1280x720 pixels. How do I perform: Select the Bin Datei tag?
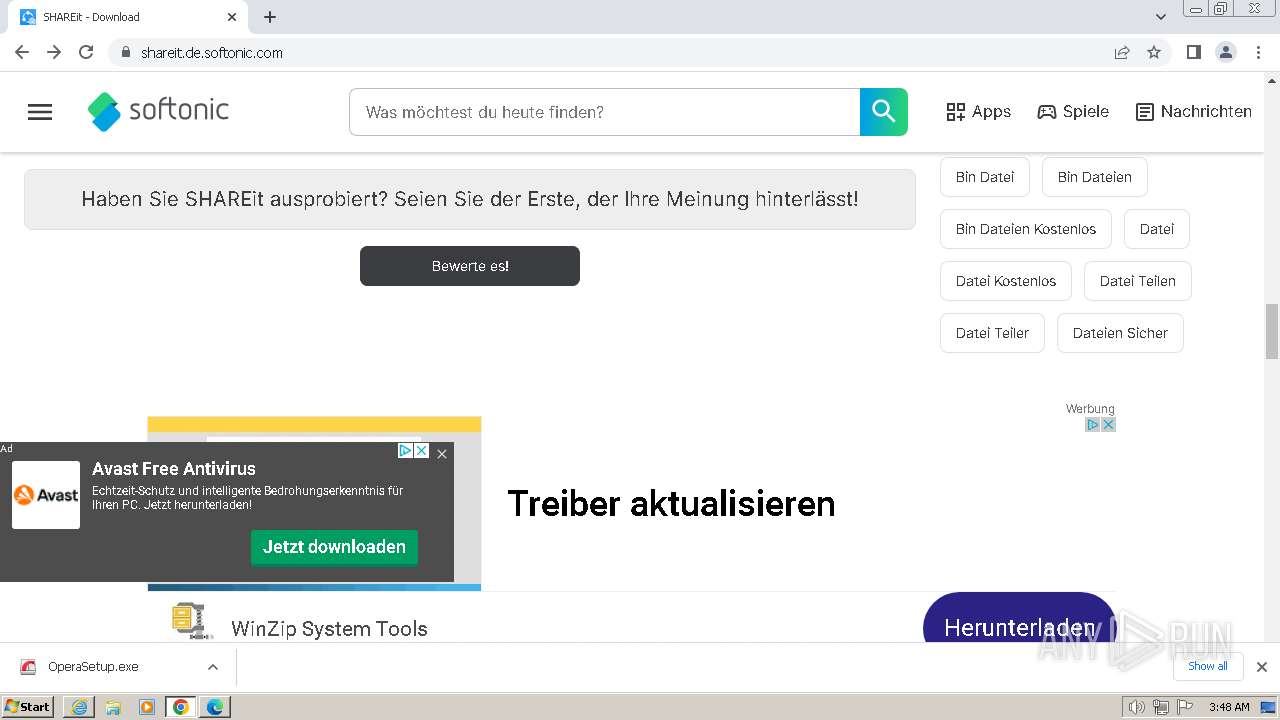(985, 177)
